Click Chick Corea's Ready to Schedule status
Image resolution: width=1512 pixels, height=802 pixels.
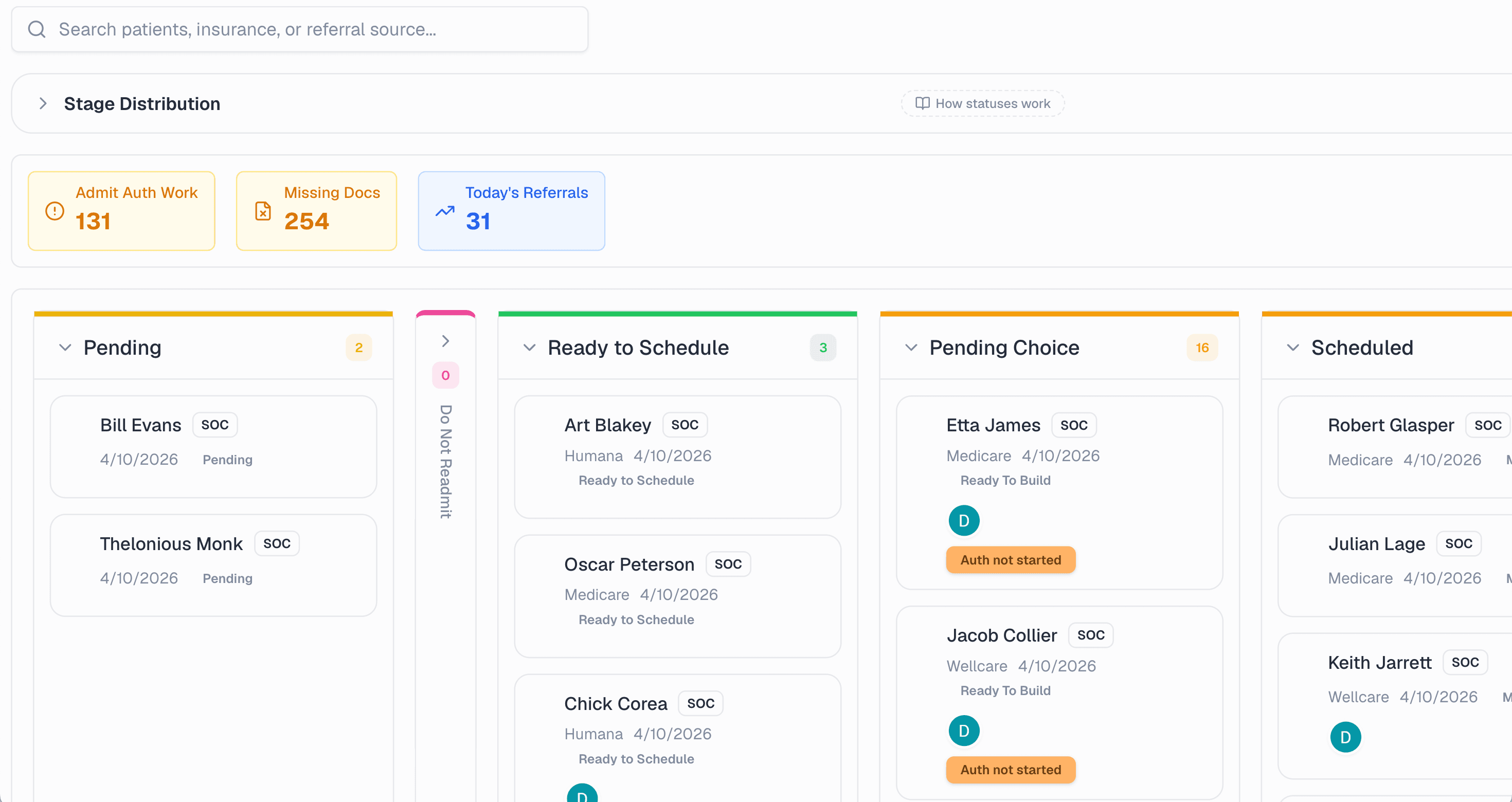[x=636, y=759]
